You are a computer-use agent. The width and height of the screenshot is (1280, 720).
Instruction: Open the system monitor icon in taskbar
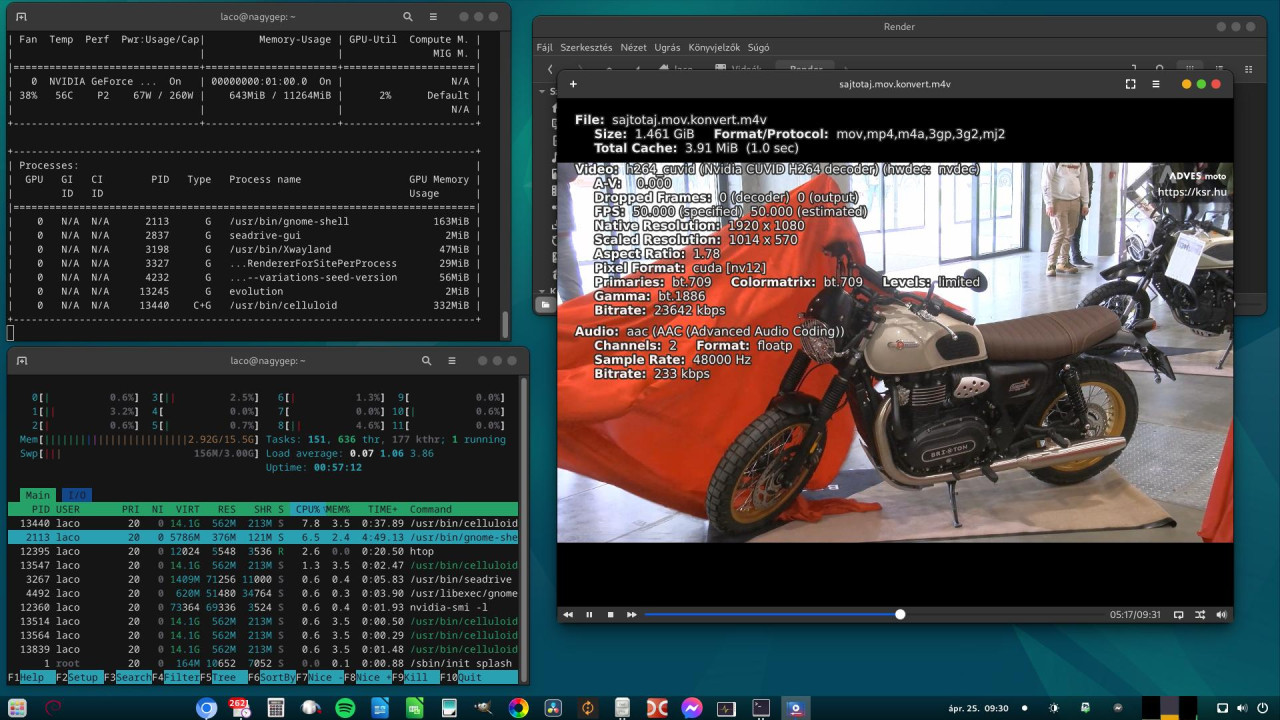coord(726,708)
